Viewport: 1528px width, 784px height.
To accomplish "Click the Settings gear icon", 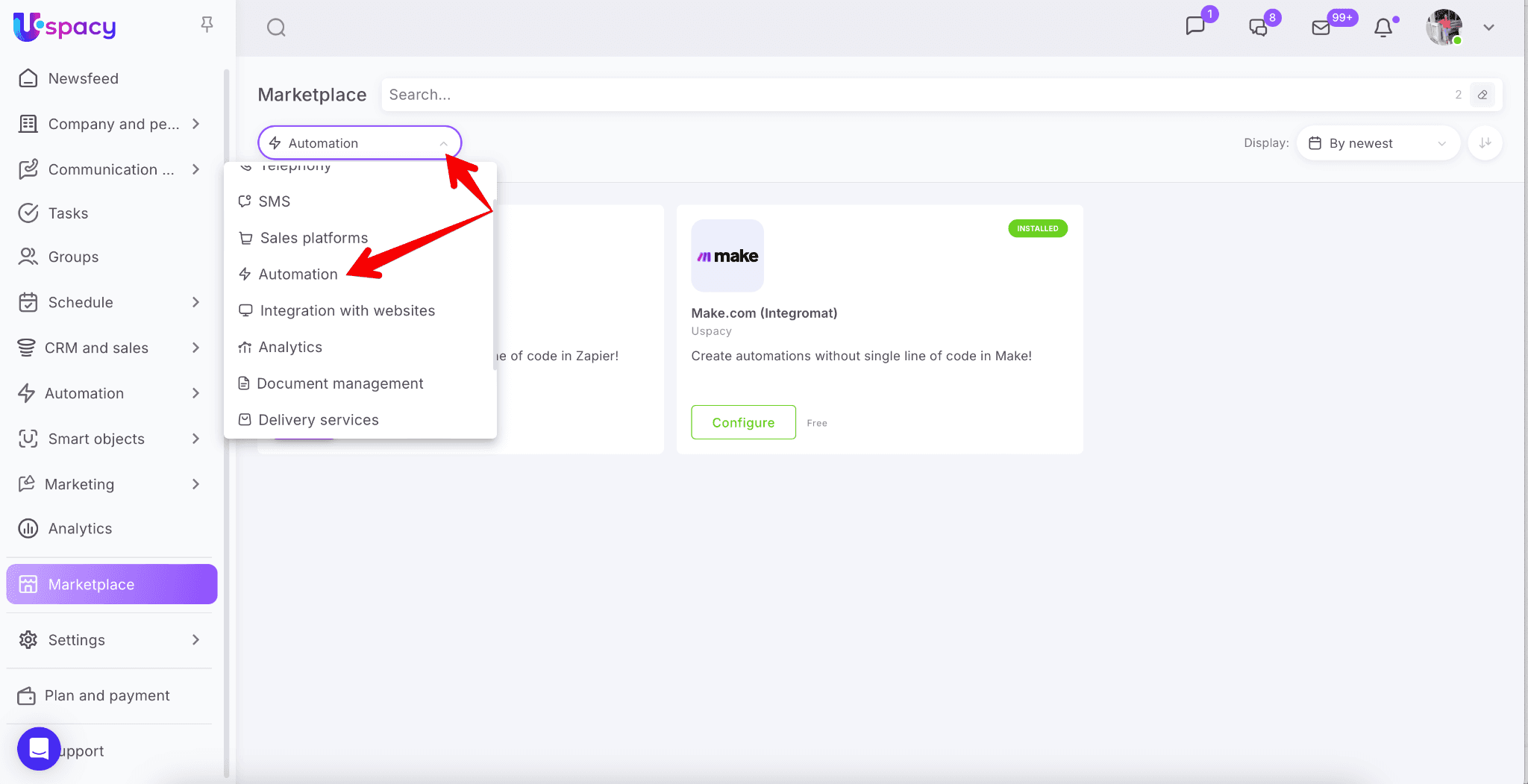I will 28,640.
